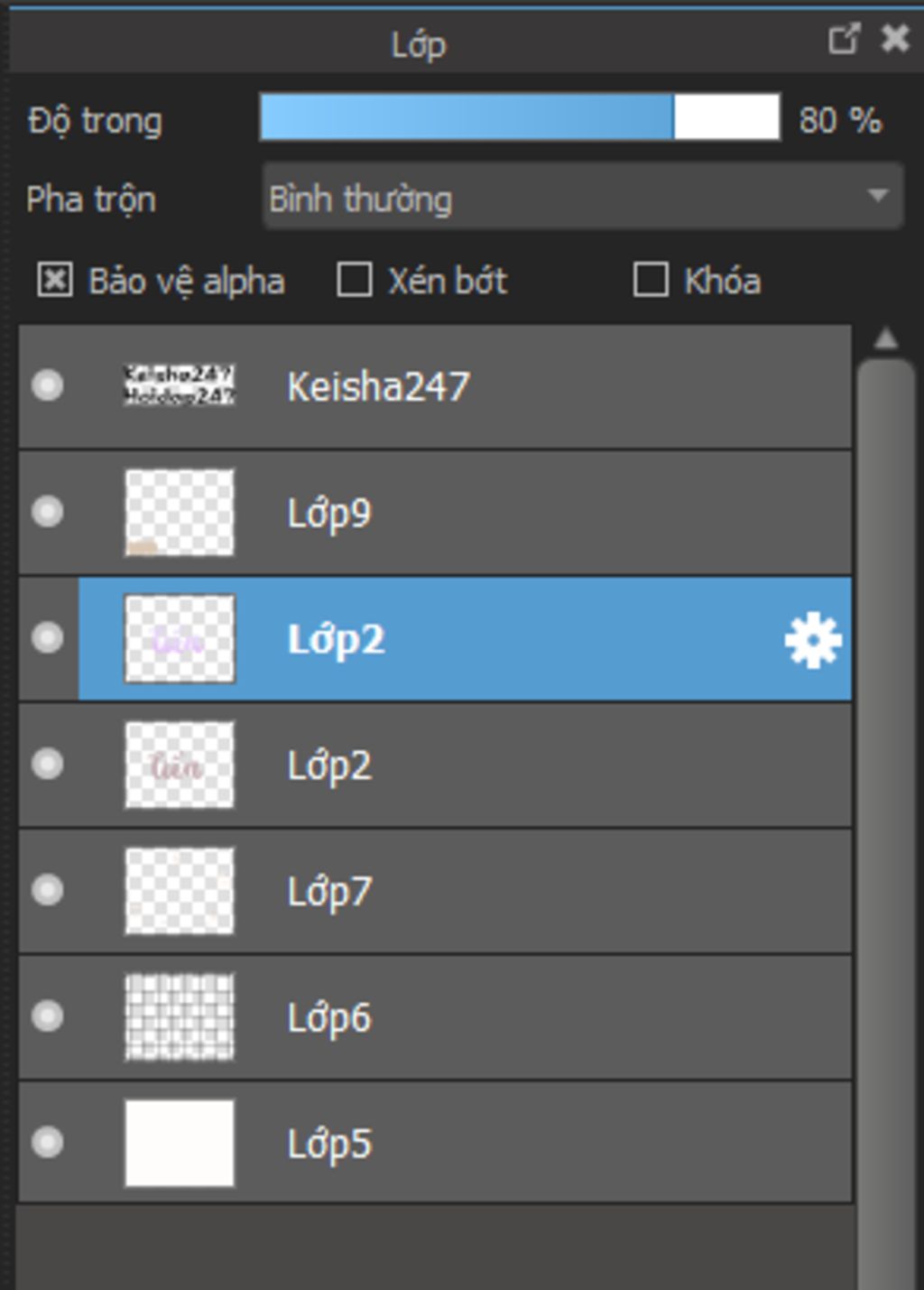
Task: Enable the Khóa lock checkbox
Action: 651,280
